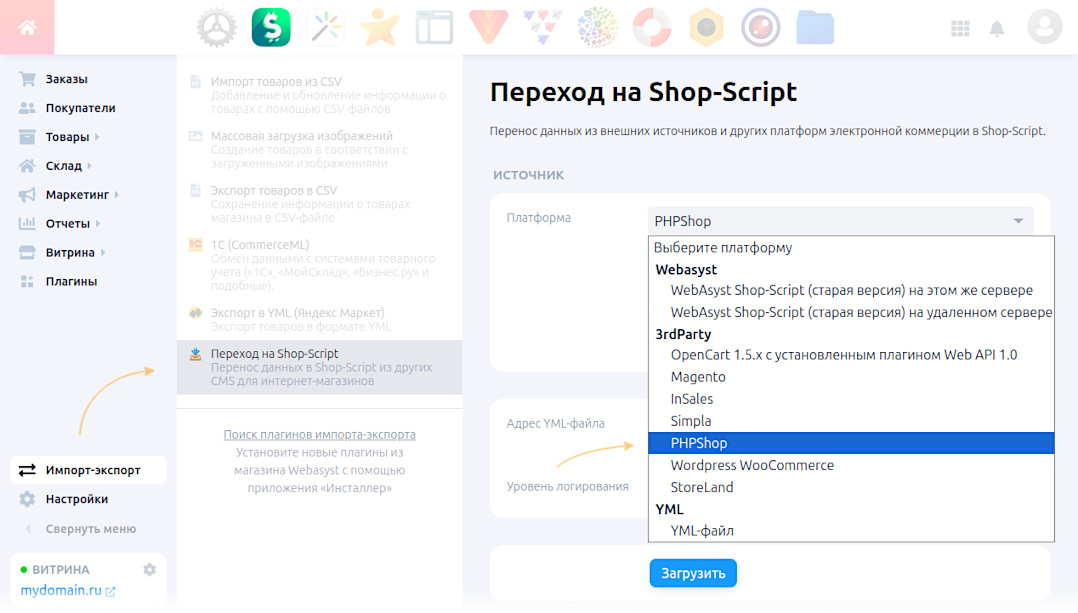Expand the Товары sidebar section

tap(64, 136)
